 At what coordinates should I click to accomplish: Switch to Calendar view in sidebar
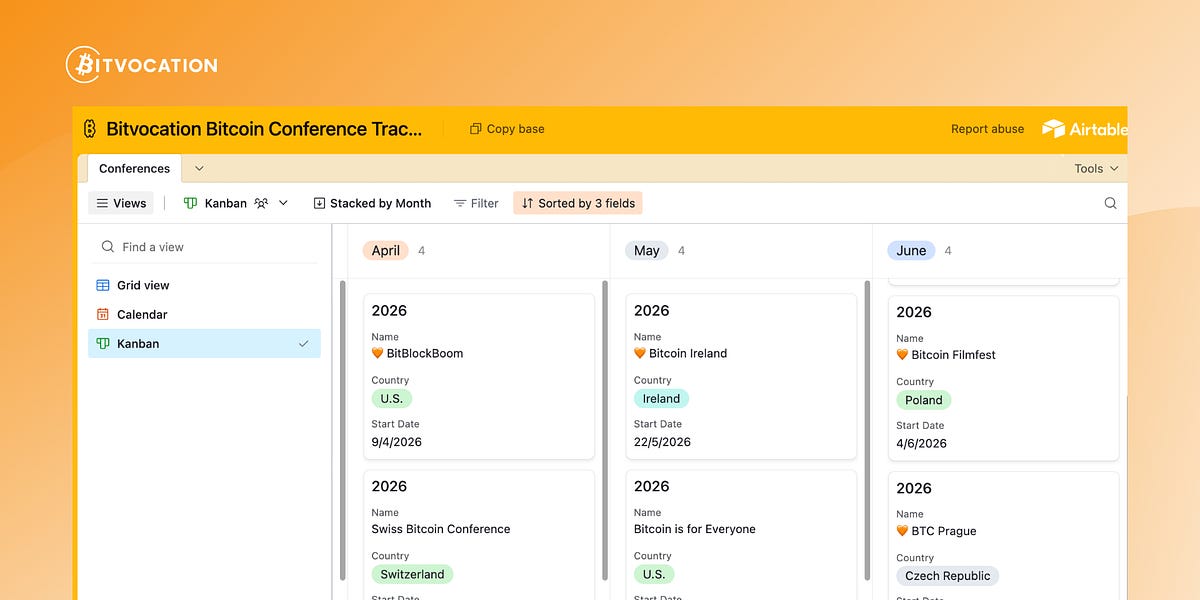coord(204,314)
